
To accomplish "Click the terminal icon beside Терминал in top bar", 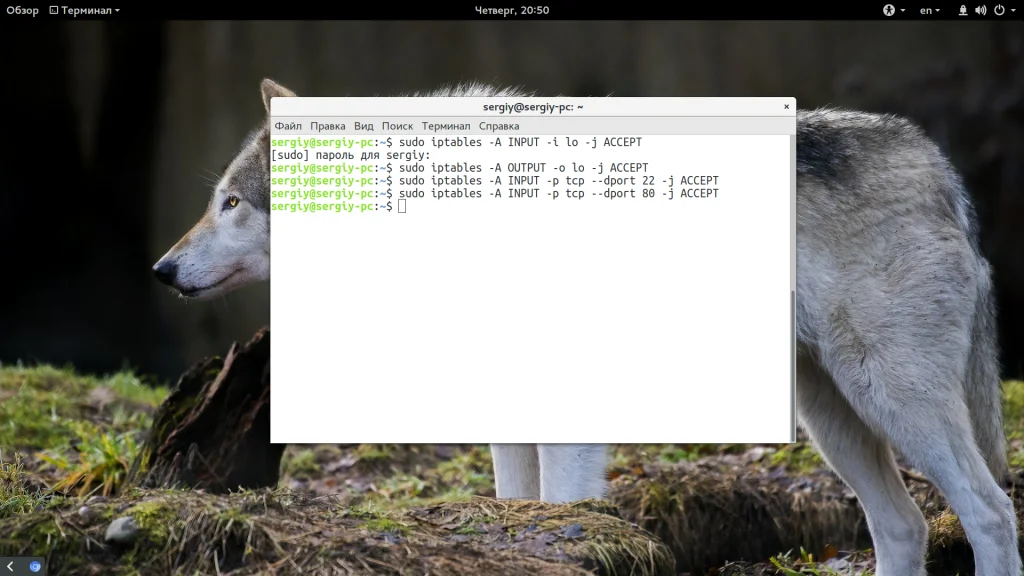I will click(54, 10).
